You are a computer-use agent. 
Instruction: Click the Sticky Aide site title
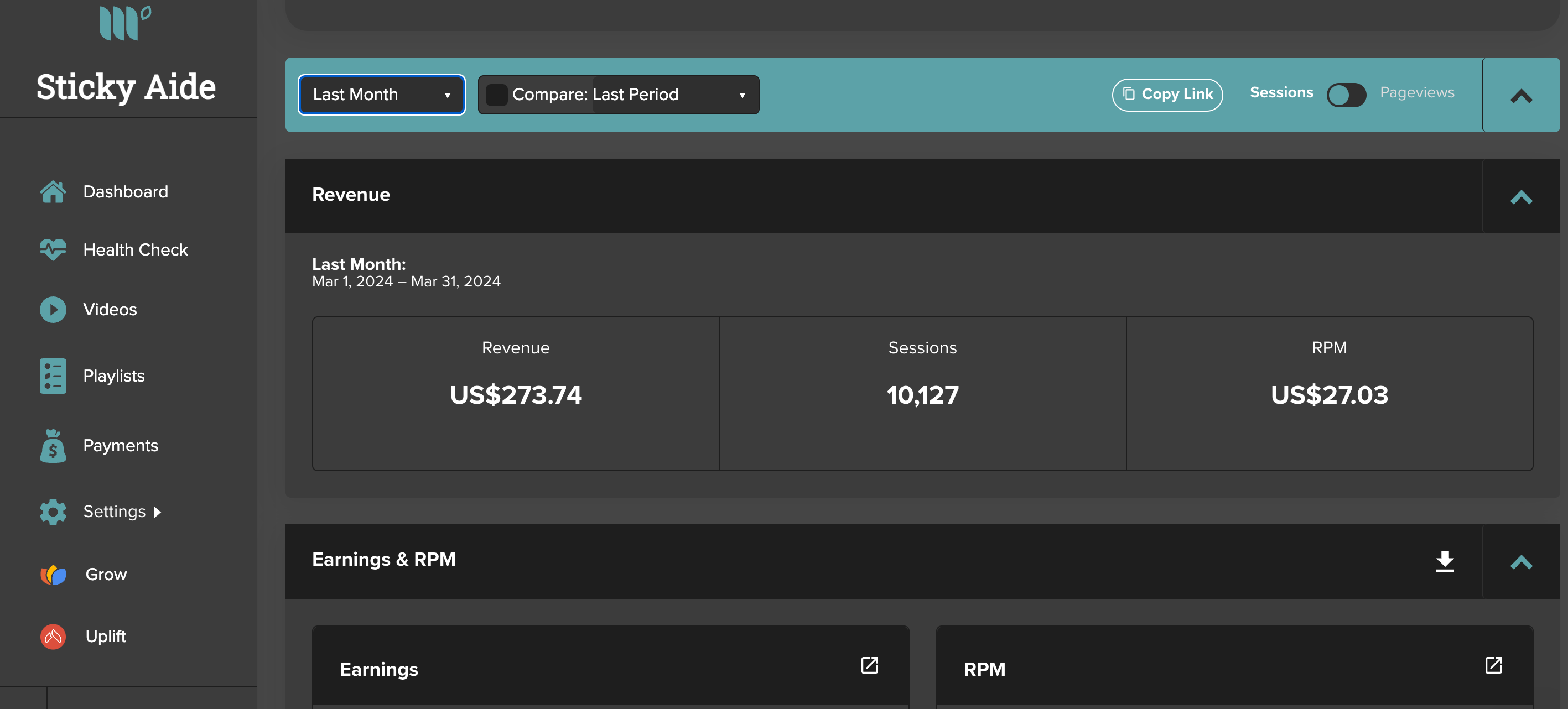point(126,87)
